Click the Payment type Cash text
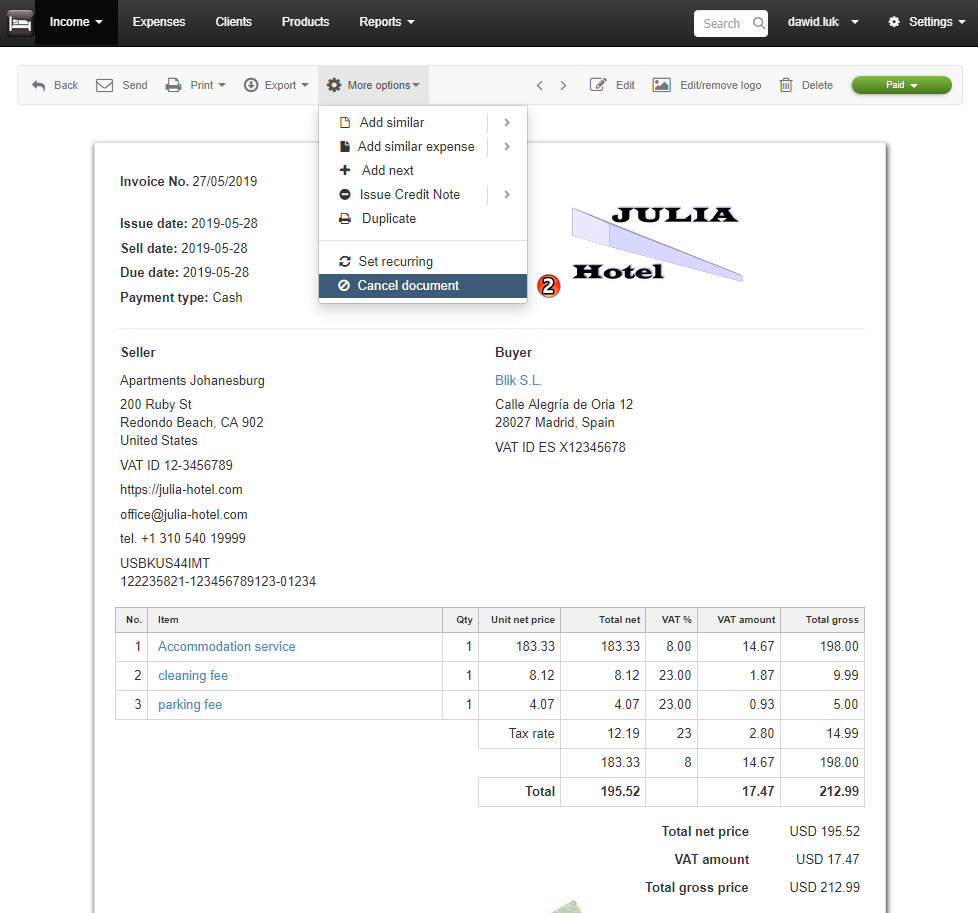The height and width of the screenshot is (913, 978). pos(181,297)
